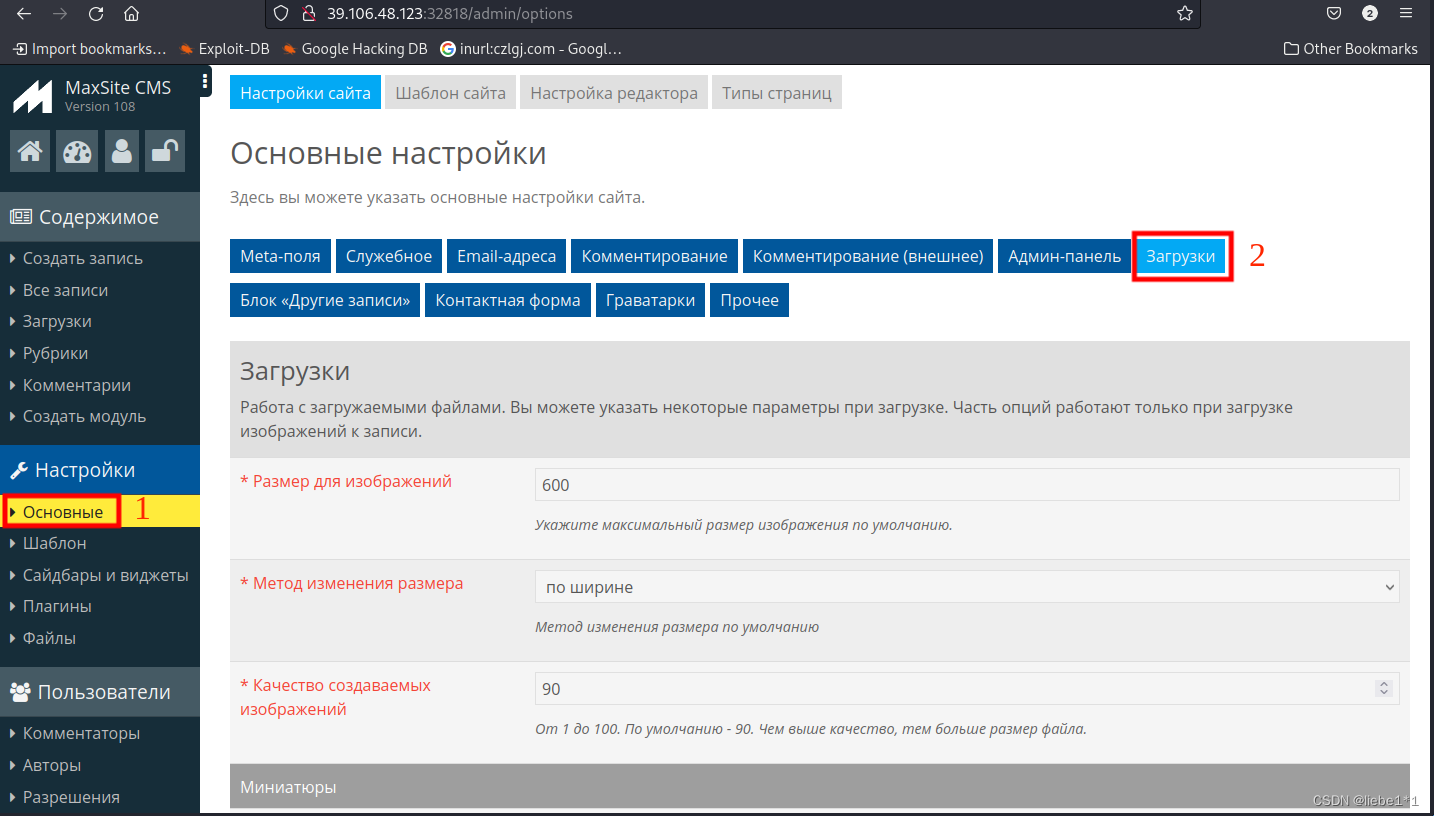Viewport: 1434px width, 816px height.
Task: Open the Email-адреса settings section
Action: 506,256
